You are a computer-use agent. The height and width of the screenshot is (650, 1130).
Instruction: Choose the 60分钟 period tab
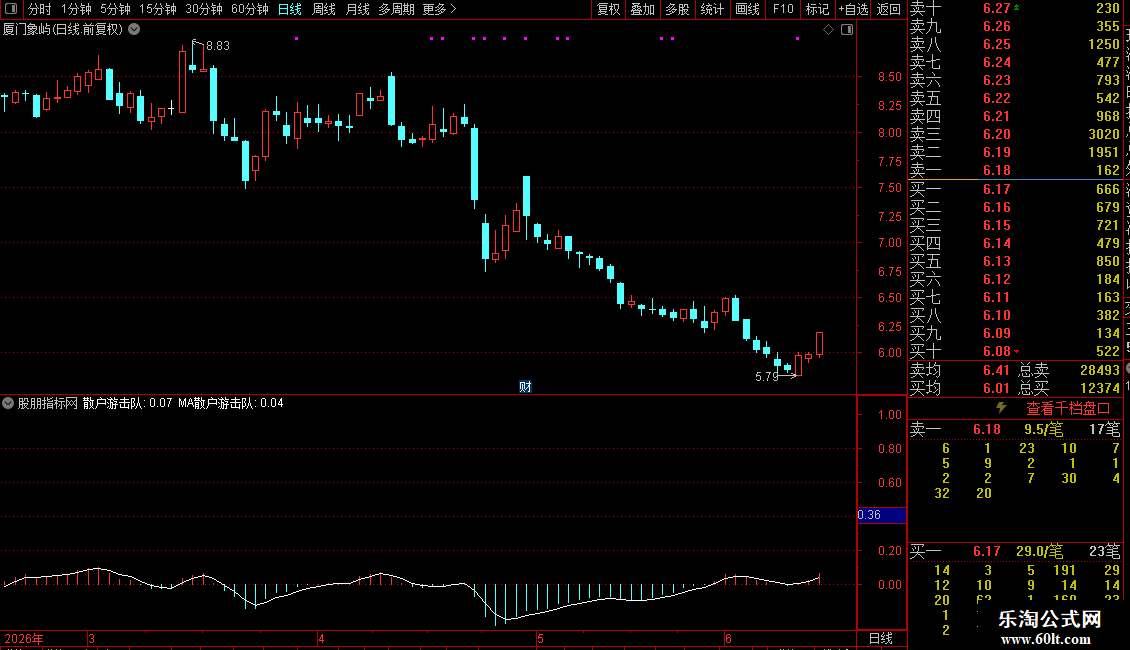249,9
